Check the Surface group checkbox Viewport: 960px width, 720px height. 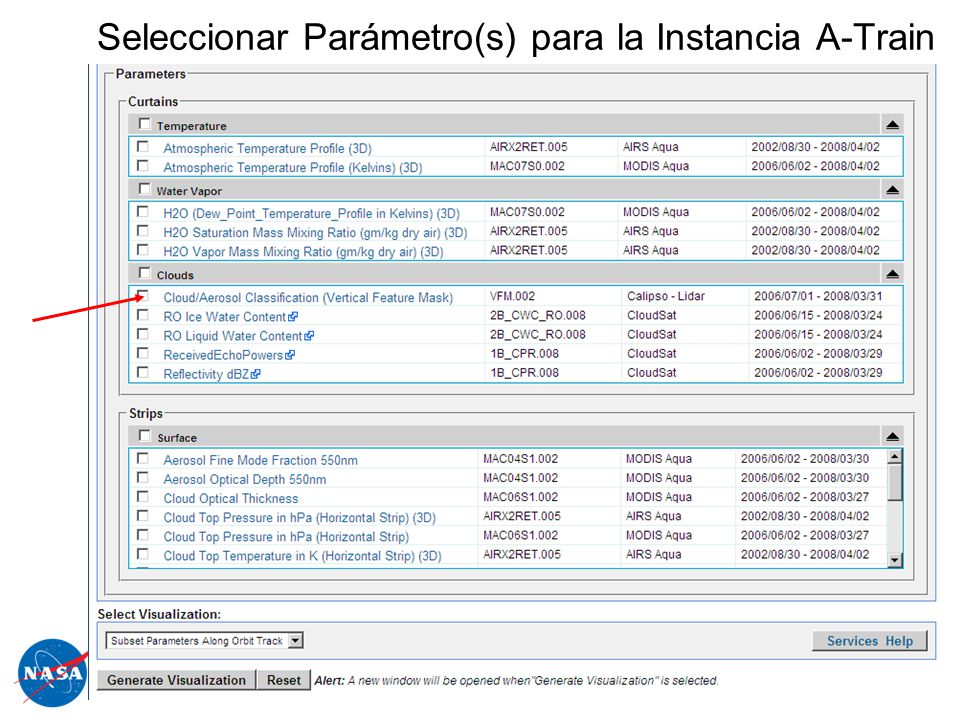(144, 435)
